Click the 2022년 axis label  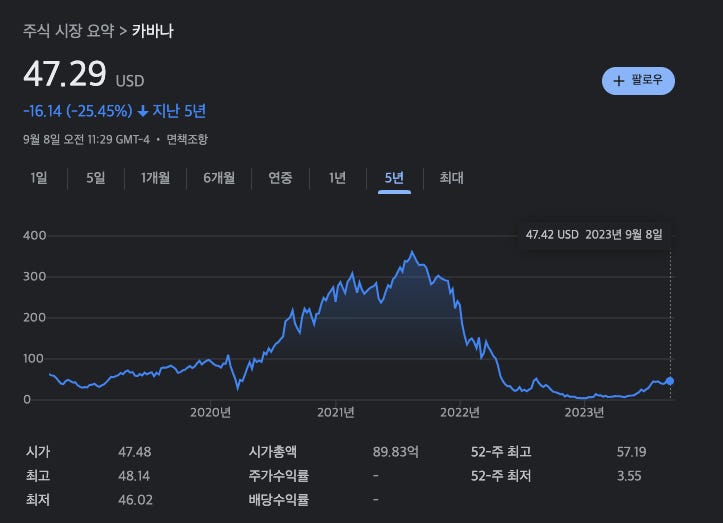[460, 412]
